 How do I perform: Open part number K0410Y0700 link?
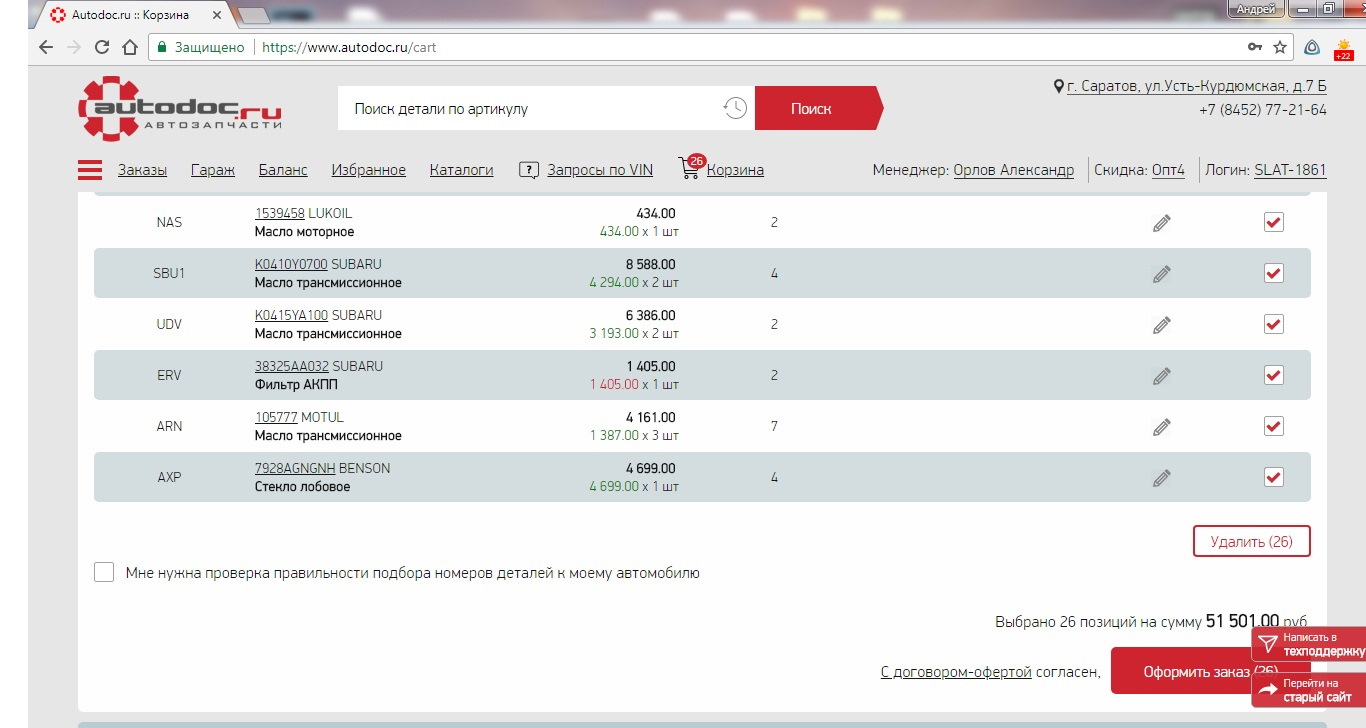(x=291, y=264)
